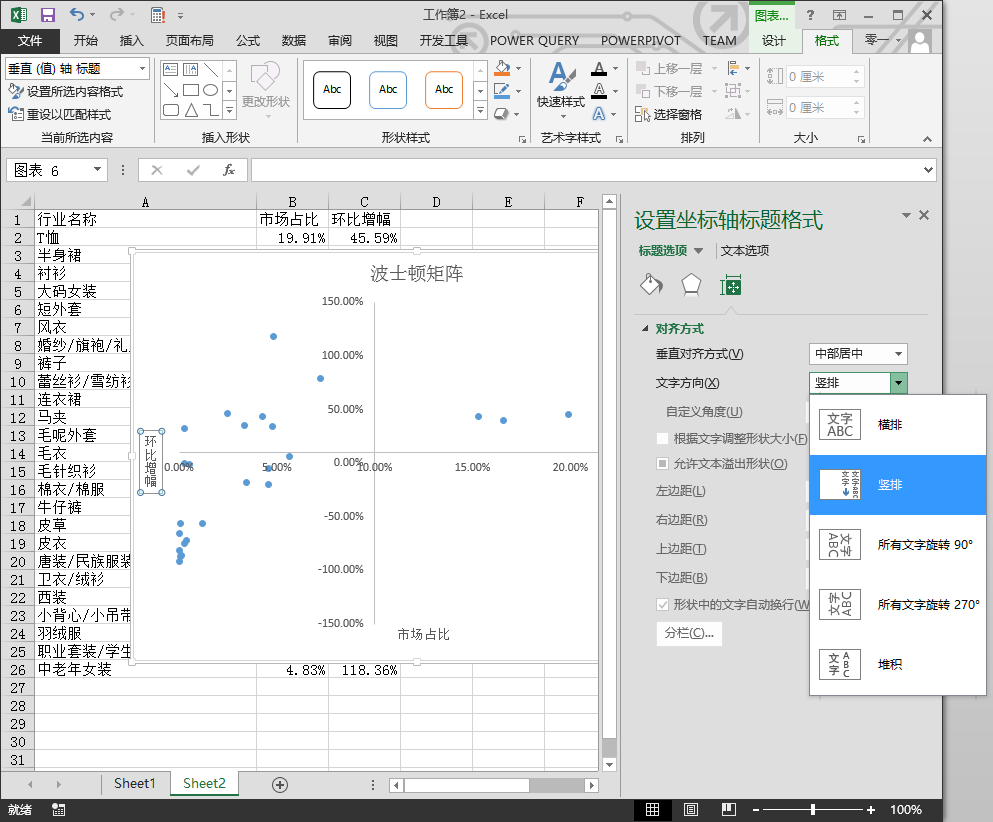
Task: Click the 分栏(C)... button
Action: (689, 633)
